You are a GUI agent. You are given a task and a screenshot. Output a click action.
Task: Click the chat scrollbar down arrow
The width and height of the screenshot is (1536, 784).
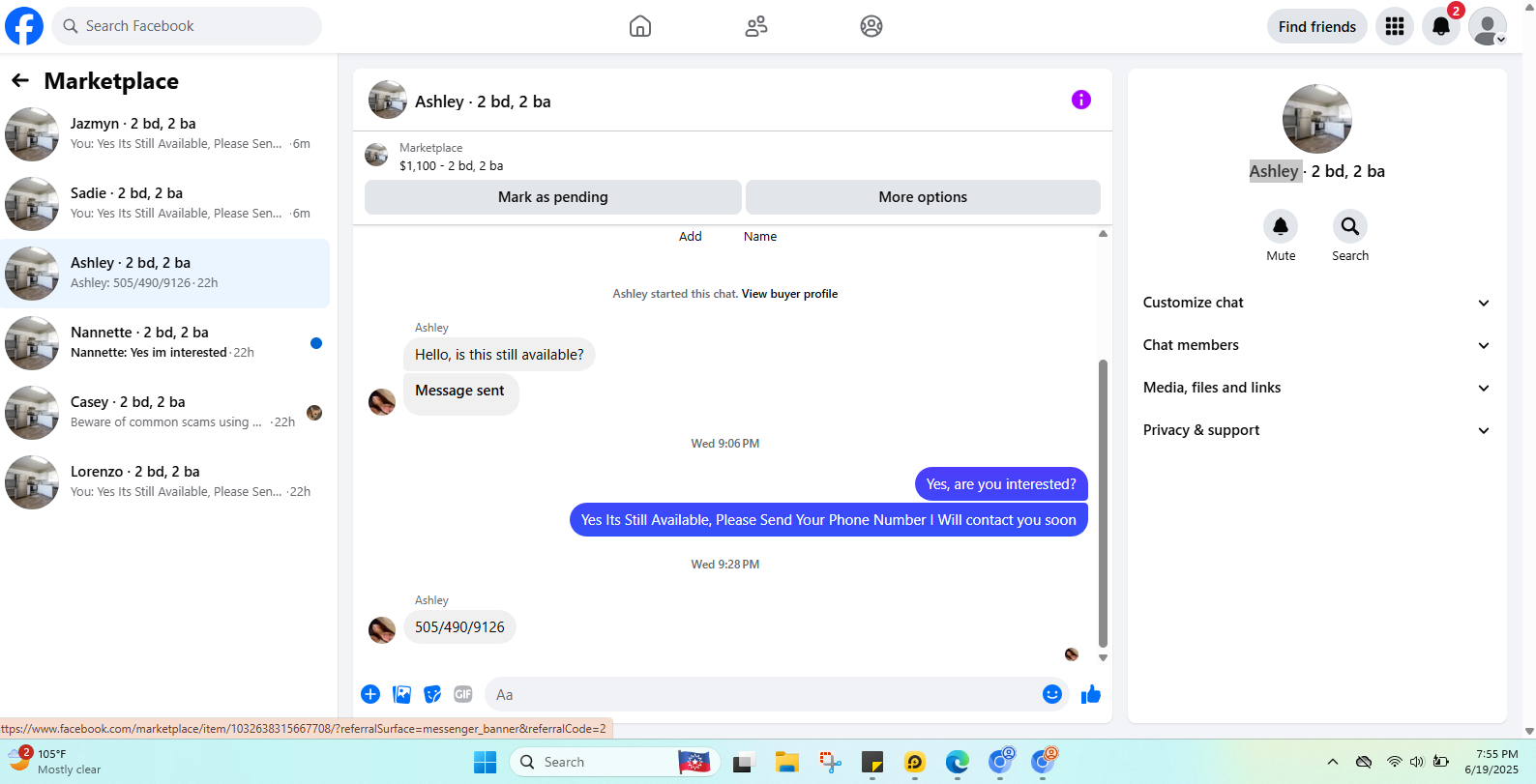pos(1103,658)
